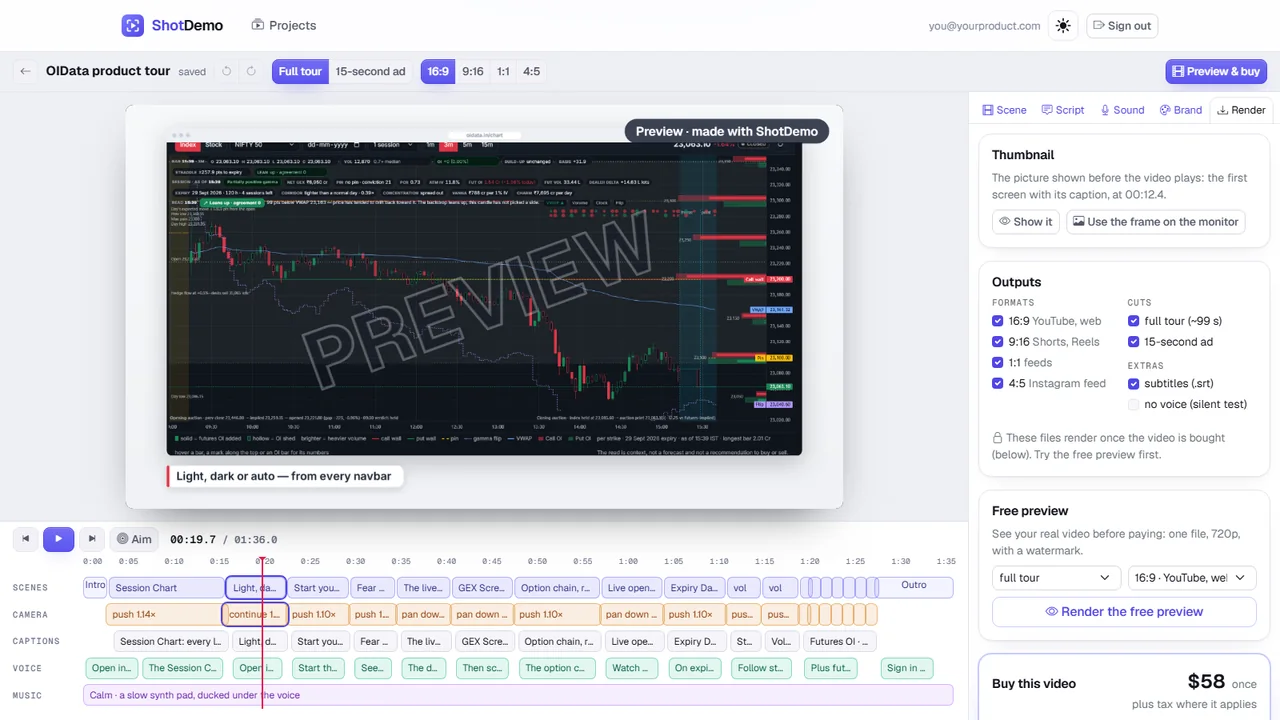1280x720 pixels.
Task: Open the Brand panel tab
Action: tap(1181, 110)
